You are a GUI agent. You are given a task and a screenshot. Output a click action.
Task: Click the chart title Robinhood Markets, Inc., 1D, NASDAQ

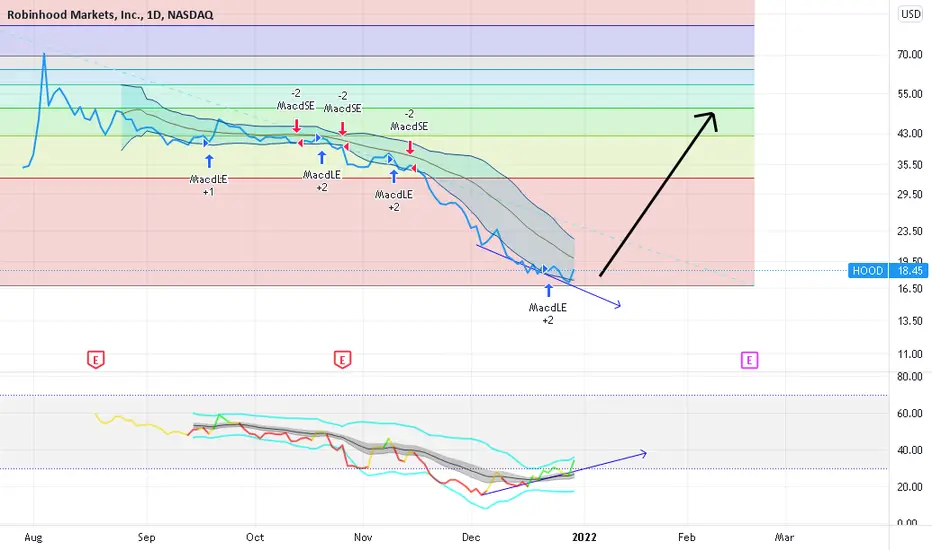pyautogui.click(x=110, y=15)
